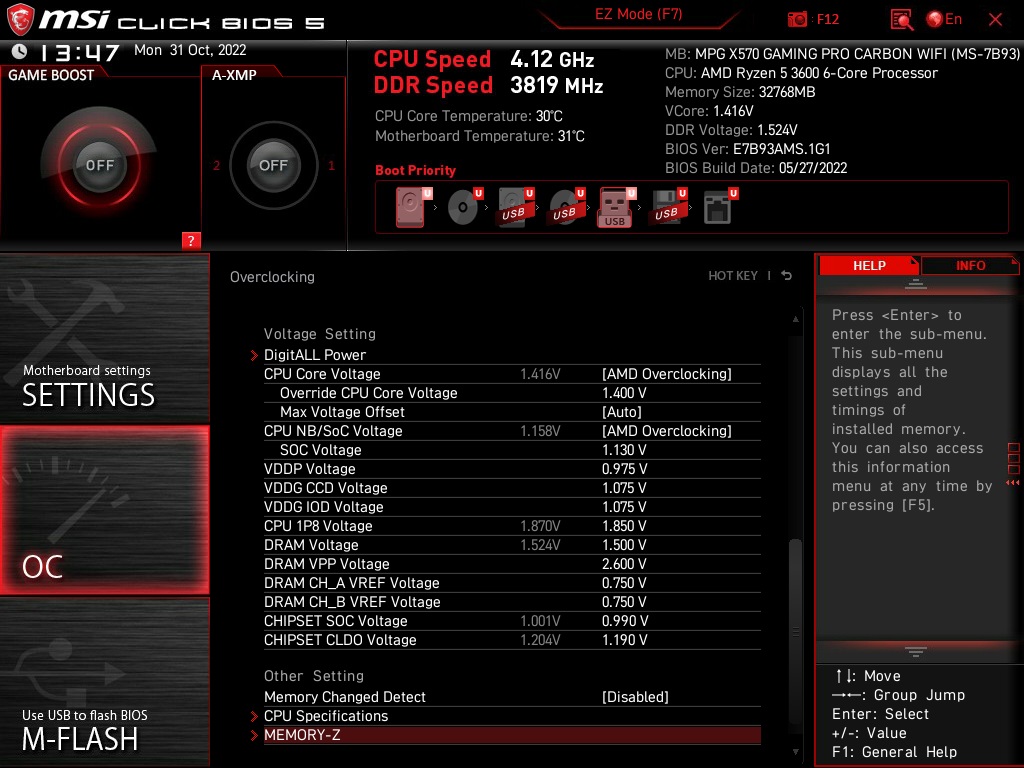Viewport: 1024px width, 768px height.
Task: Select A-XMP profile 2
Action: point(216,165)
